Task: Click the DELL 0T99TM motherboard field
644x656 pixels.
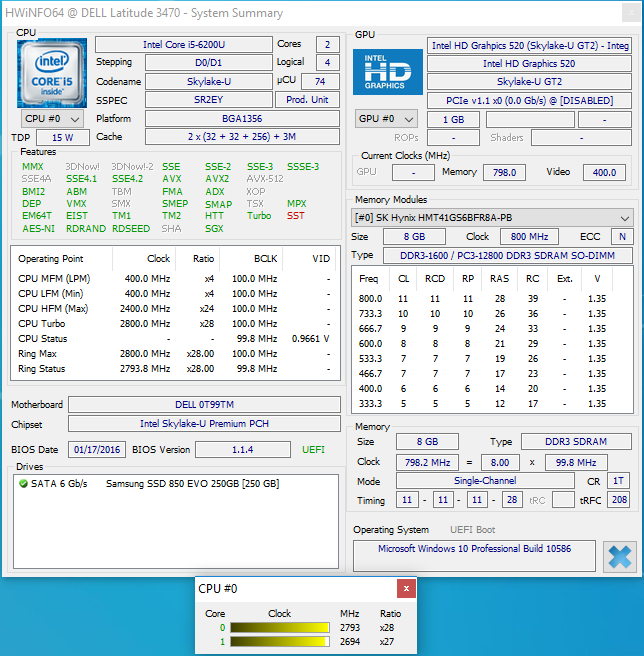Action: [204, 405]
